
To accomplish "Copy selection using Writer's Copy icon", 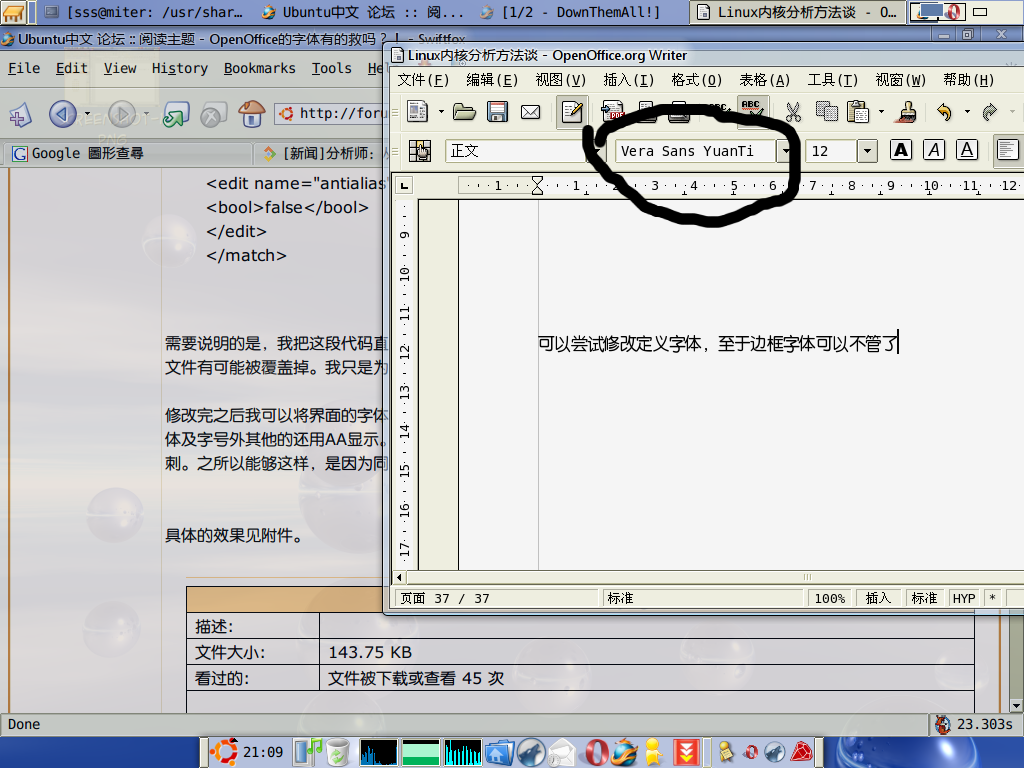I will [x=826, y=112].
